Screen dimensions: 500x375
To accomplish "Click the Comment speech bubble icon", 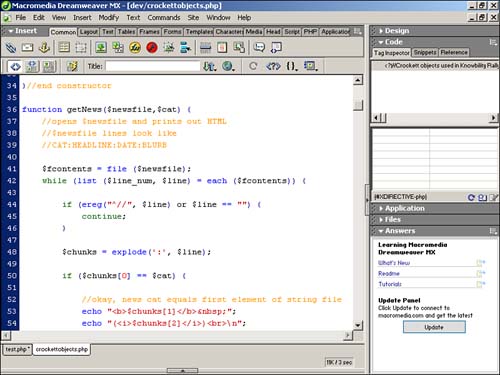I will 259,48.
